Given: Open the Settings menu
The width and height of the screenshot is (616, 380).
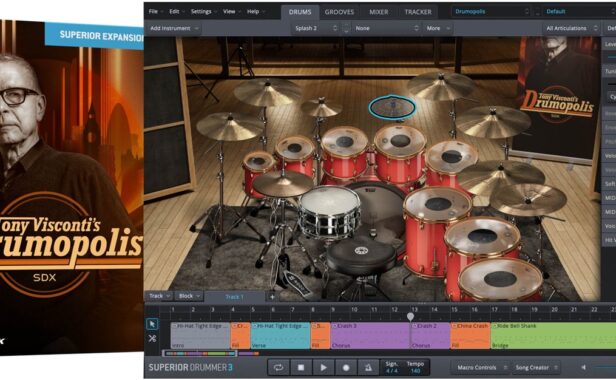Looking at the screenshot, I should pyautogui.click(x=204, y=12).
